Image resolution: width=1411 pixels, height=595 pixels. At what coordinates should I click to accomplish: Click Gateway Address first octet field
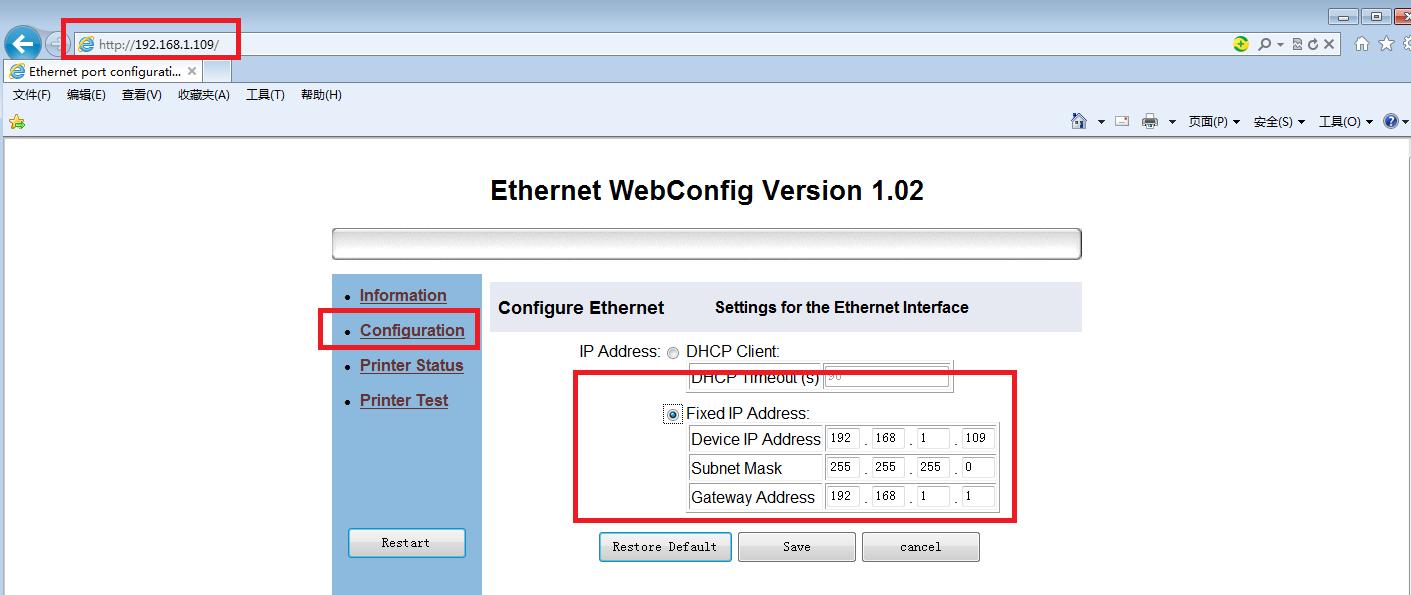click(x=843, y=496)
